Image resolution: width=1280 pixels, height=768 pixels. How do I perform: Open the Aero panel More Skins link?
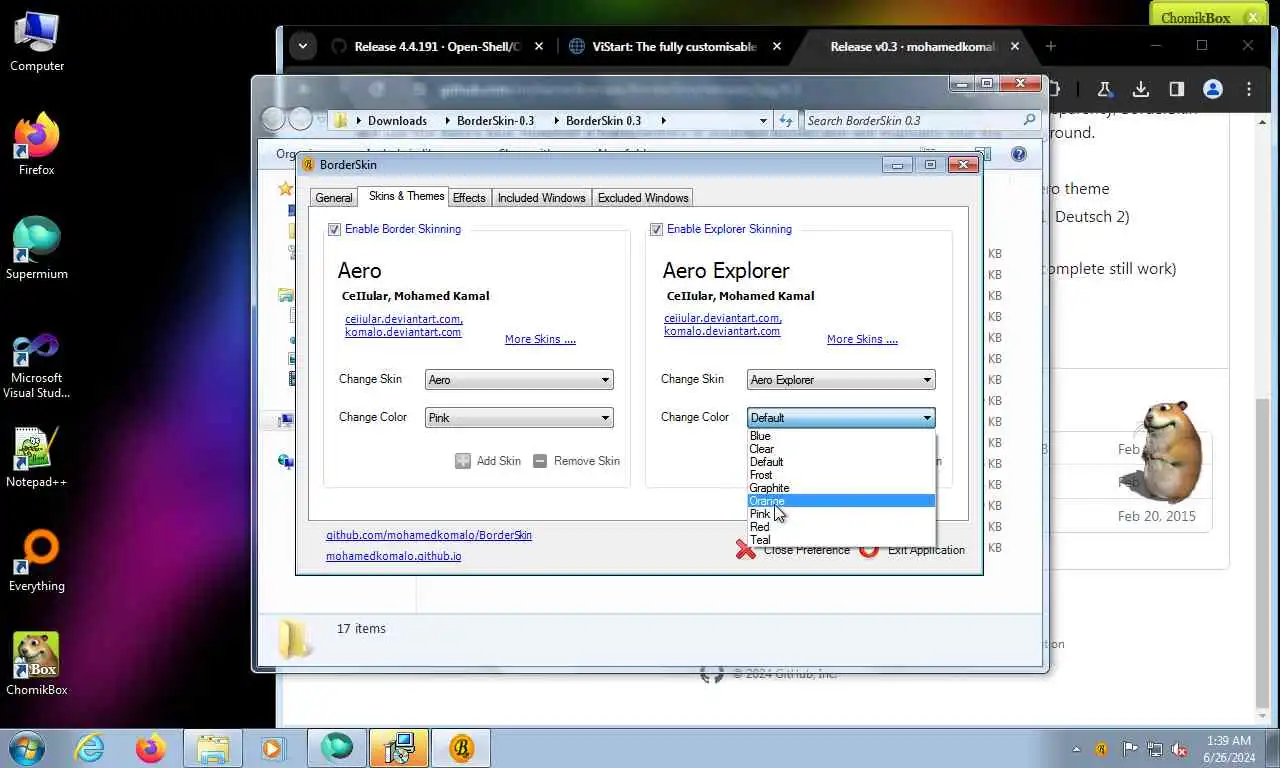point(540,339)
